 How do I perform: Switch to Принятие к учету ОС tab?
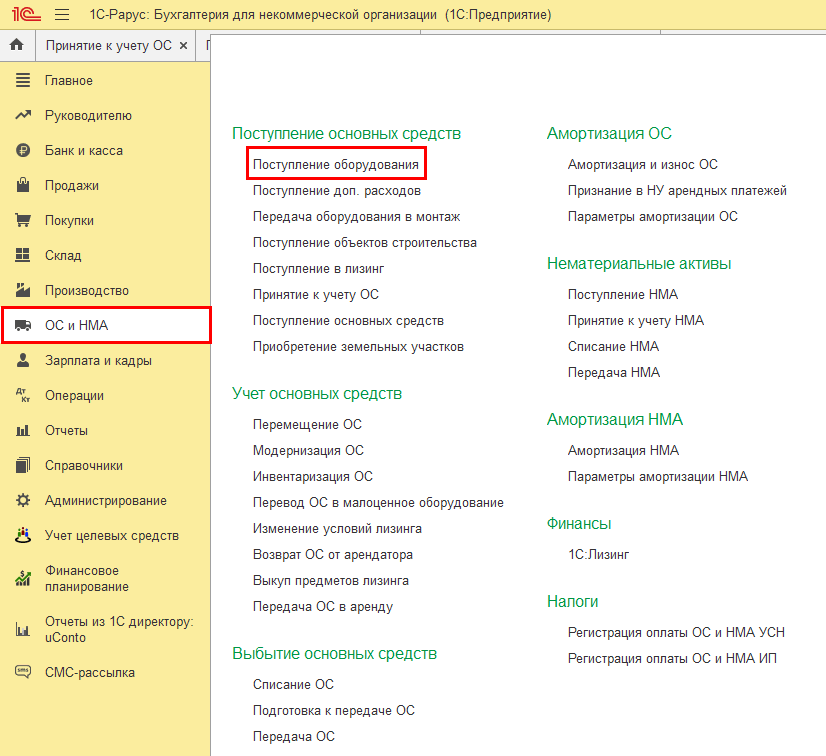click(x=108, y=47)
